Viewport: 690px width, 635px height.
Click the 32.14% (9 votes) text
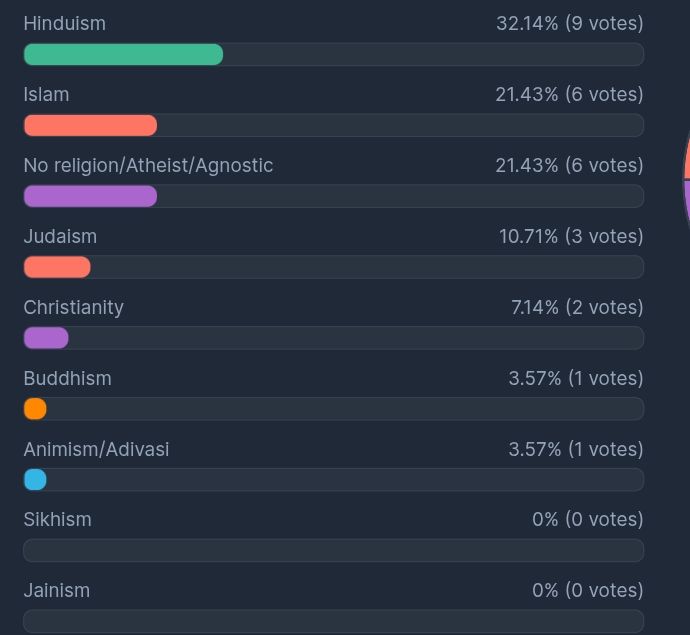[569, 23]
